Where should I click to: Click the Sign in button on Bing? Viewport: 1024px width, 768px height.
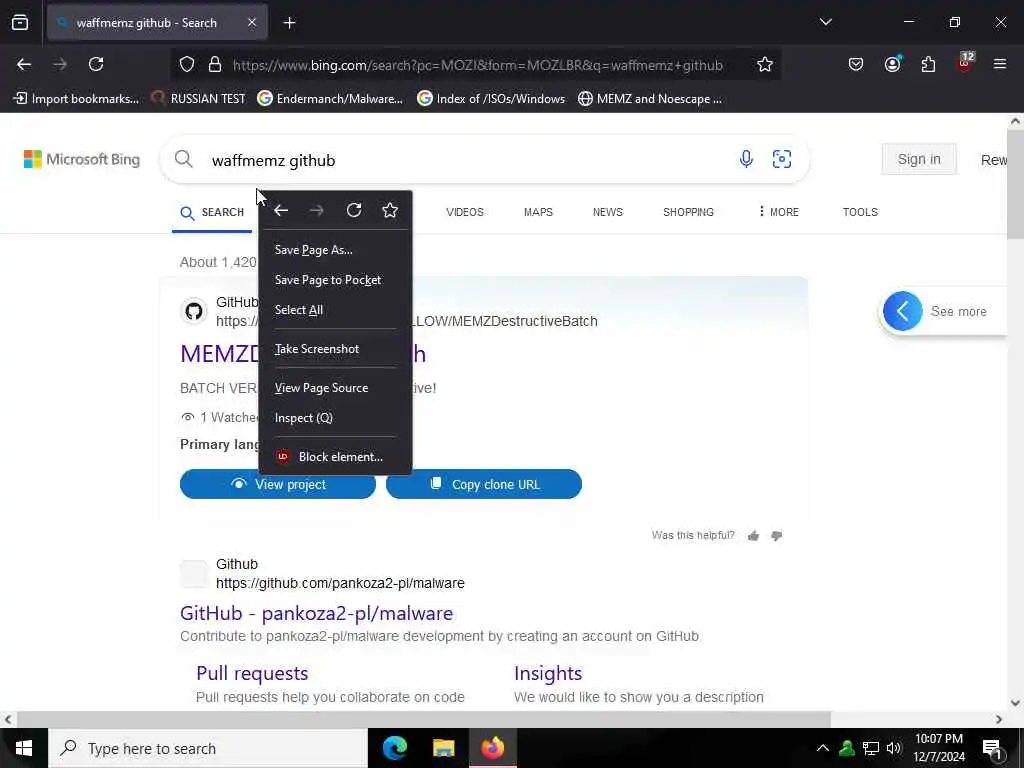click(x=919, y=159)
